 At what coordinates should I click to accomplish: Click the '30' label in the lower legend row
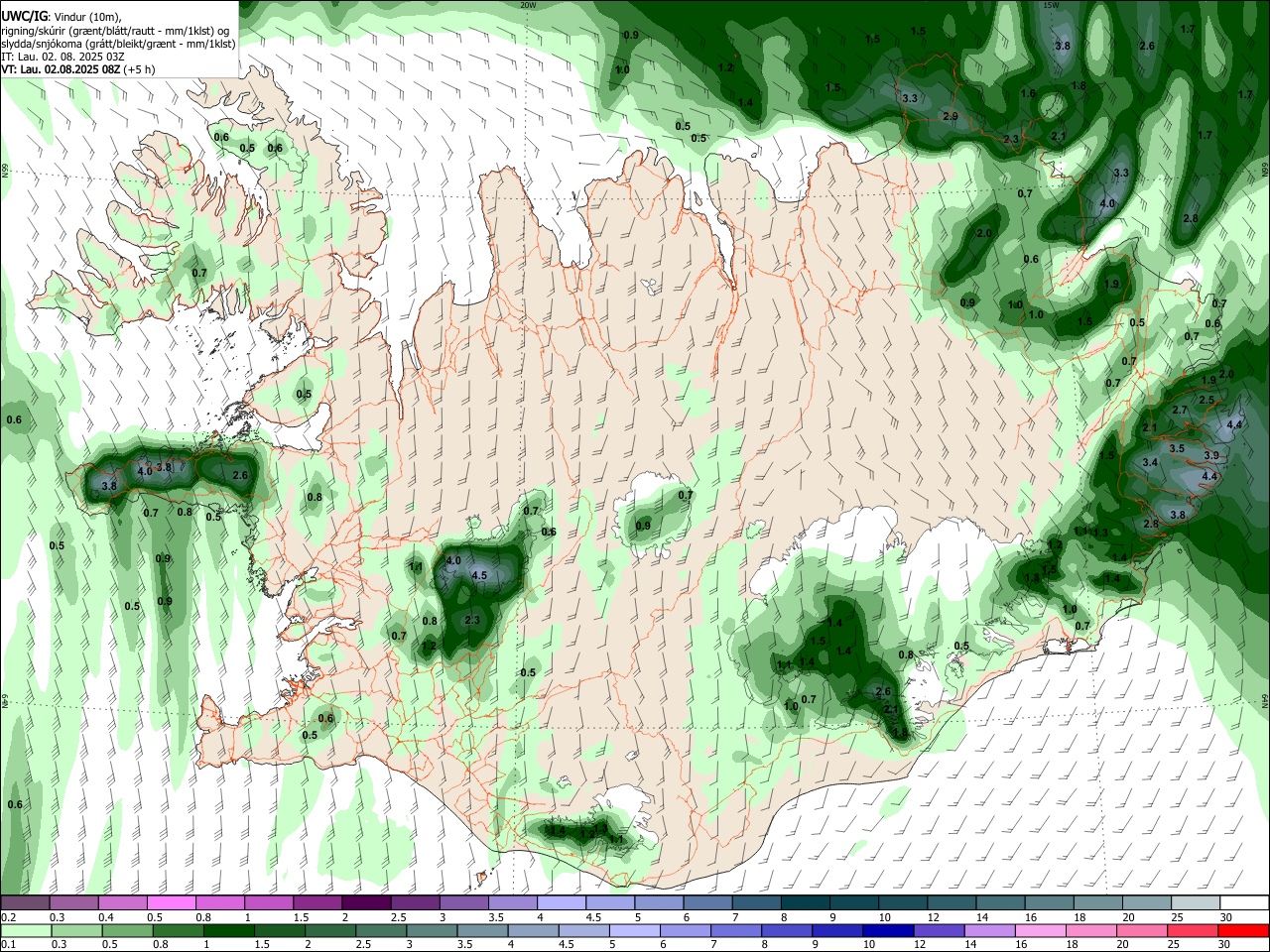tap(1225, 945)
